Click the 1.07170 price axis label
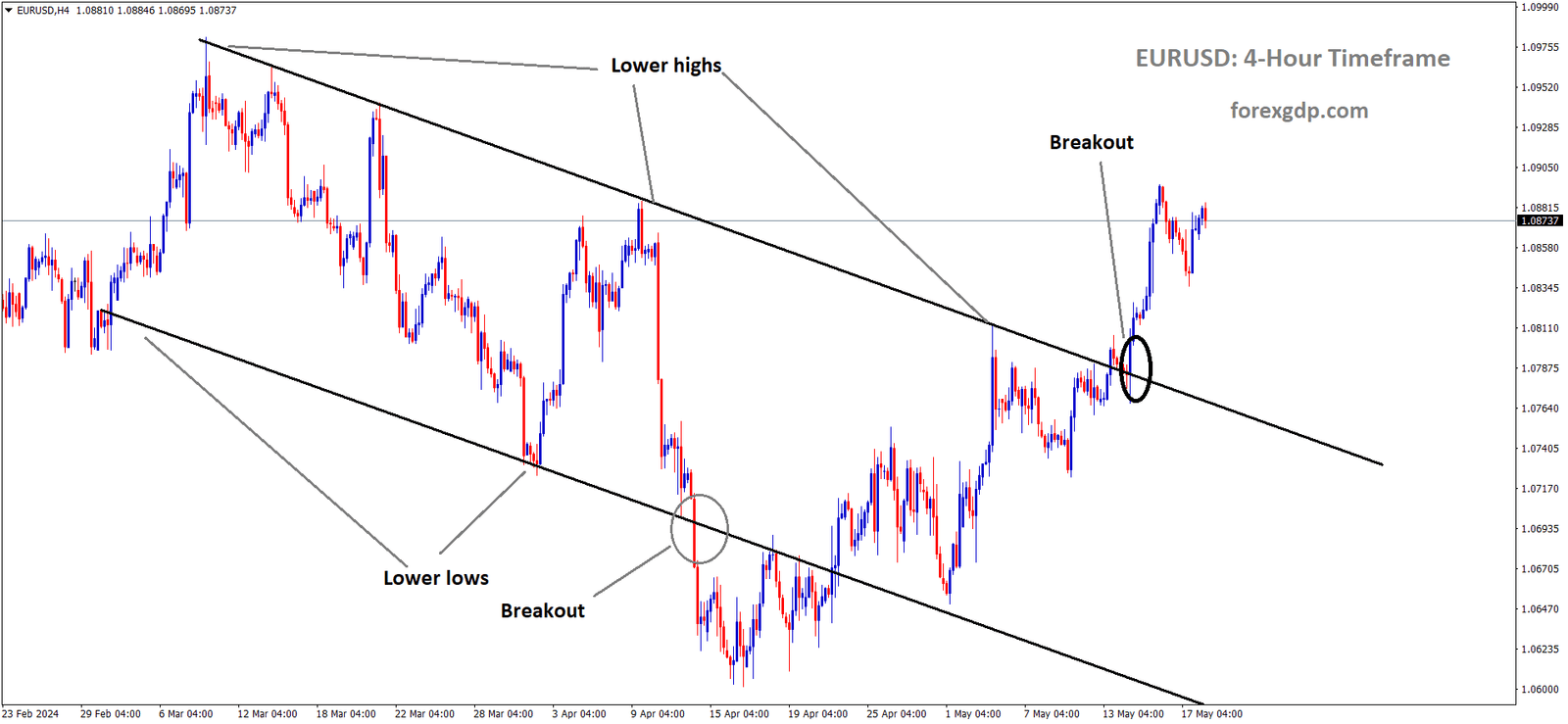 pos(1540,489)
